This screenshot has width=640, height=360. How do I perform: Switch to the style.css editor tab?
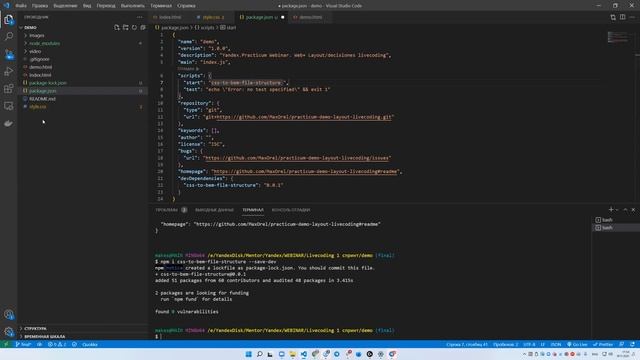point(213,17)
